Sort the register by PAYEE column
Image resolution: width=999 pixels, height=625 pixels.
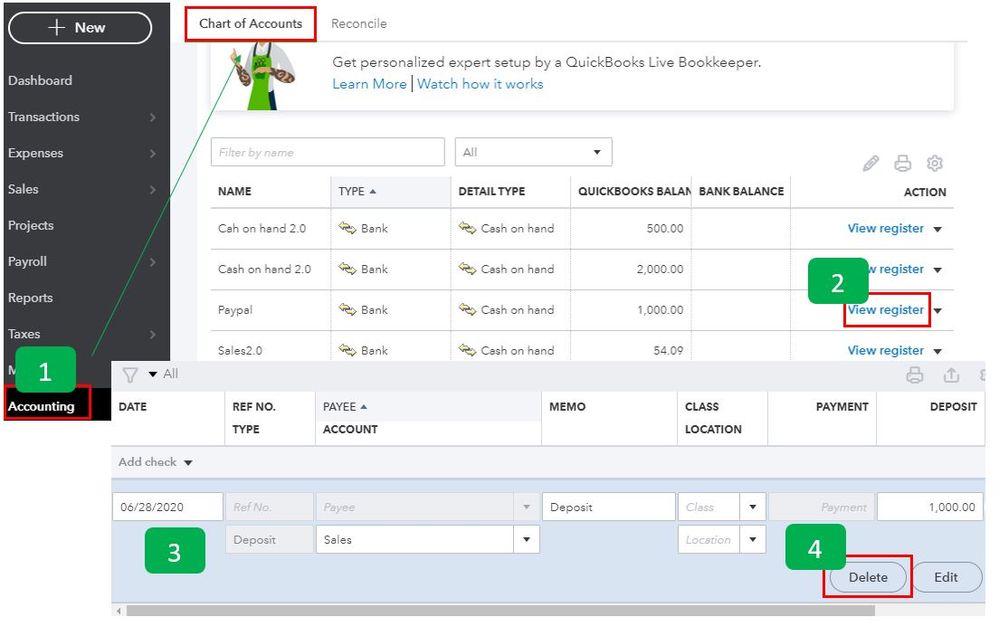coord(345,406)
